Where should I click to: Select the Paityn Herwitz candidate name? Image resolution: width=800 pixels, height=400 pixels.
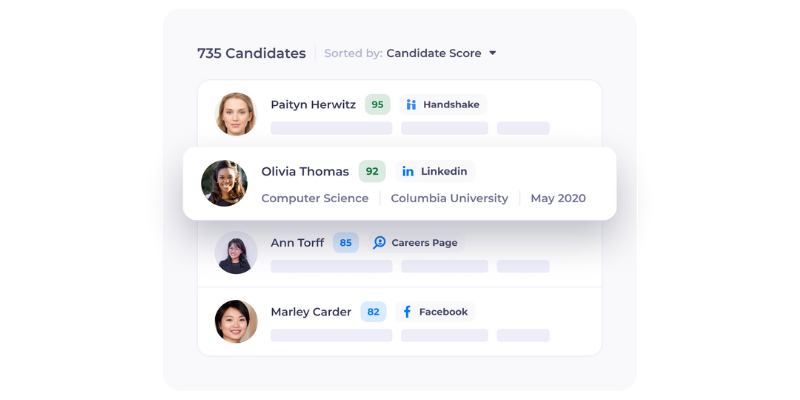pyautogui.click(x=313, y=104)
